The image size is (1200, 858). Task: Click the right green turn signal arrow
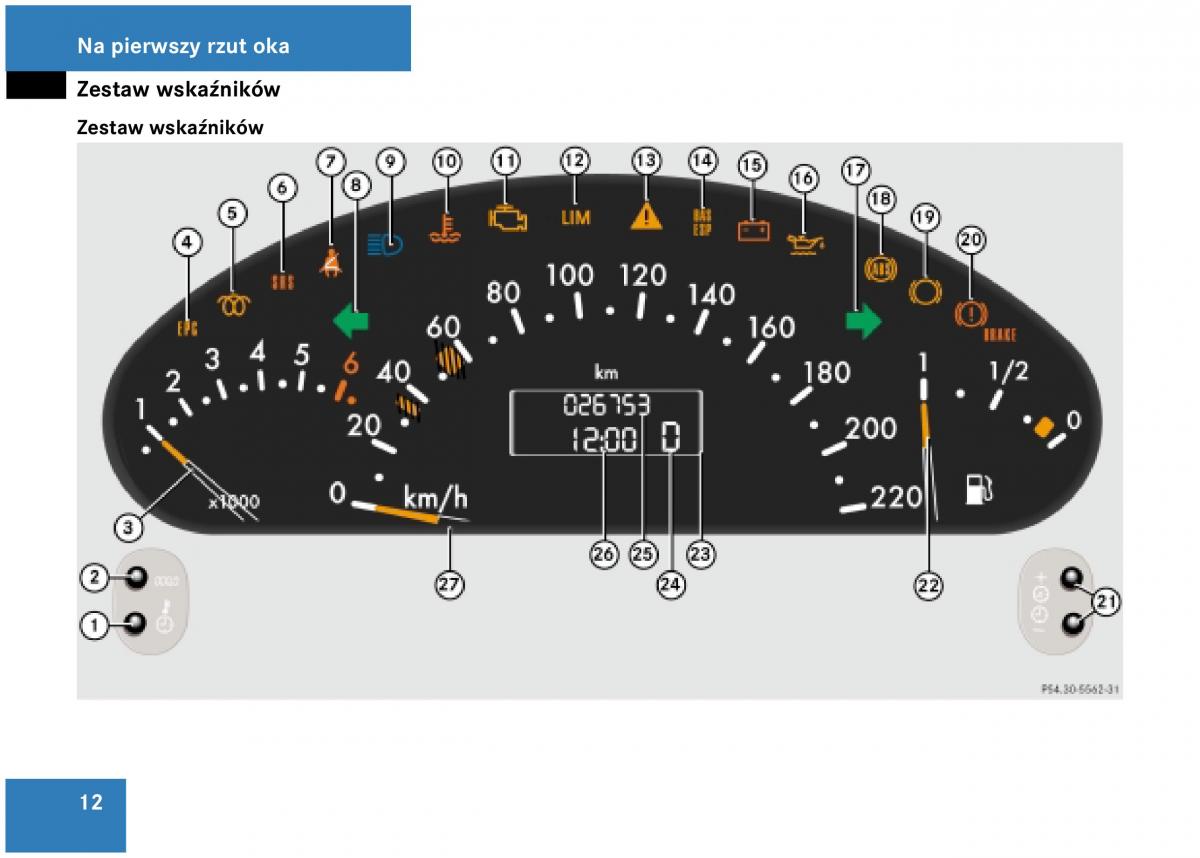pyautogui.click(x=863, y=321)
